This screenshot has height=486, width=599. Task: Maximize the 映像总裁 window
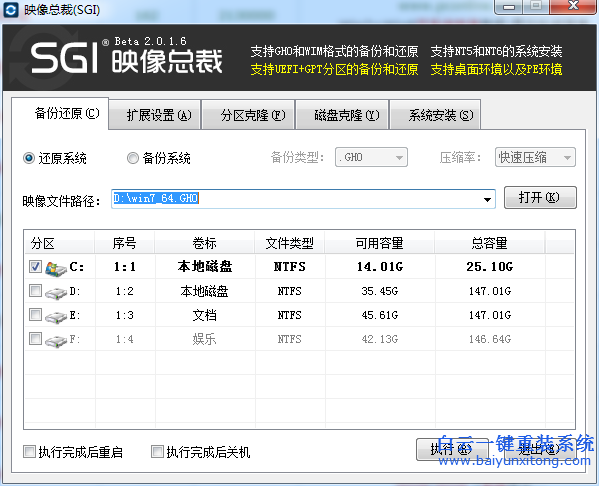(536, 6)
